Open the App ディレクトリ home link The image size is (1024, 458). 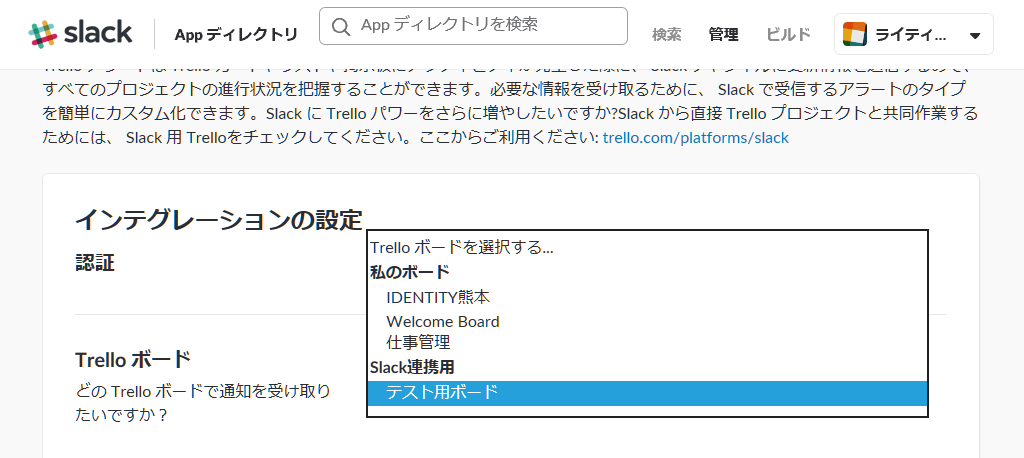point(236,35)
